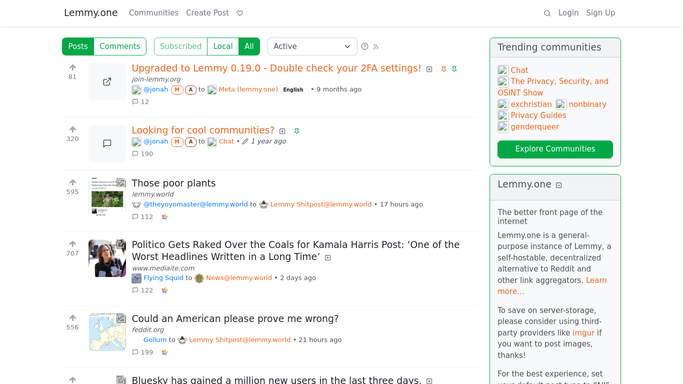The height and width of the screenshot is (384, 683).
Task: Open Communities in the top navigation
Action: [x=153, y=13]
